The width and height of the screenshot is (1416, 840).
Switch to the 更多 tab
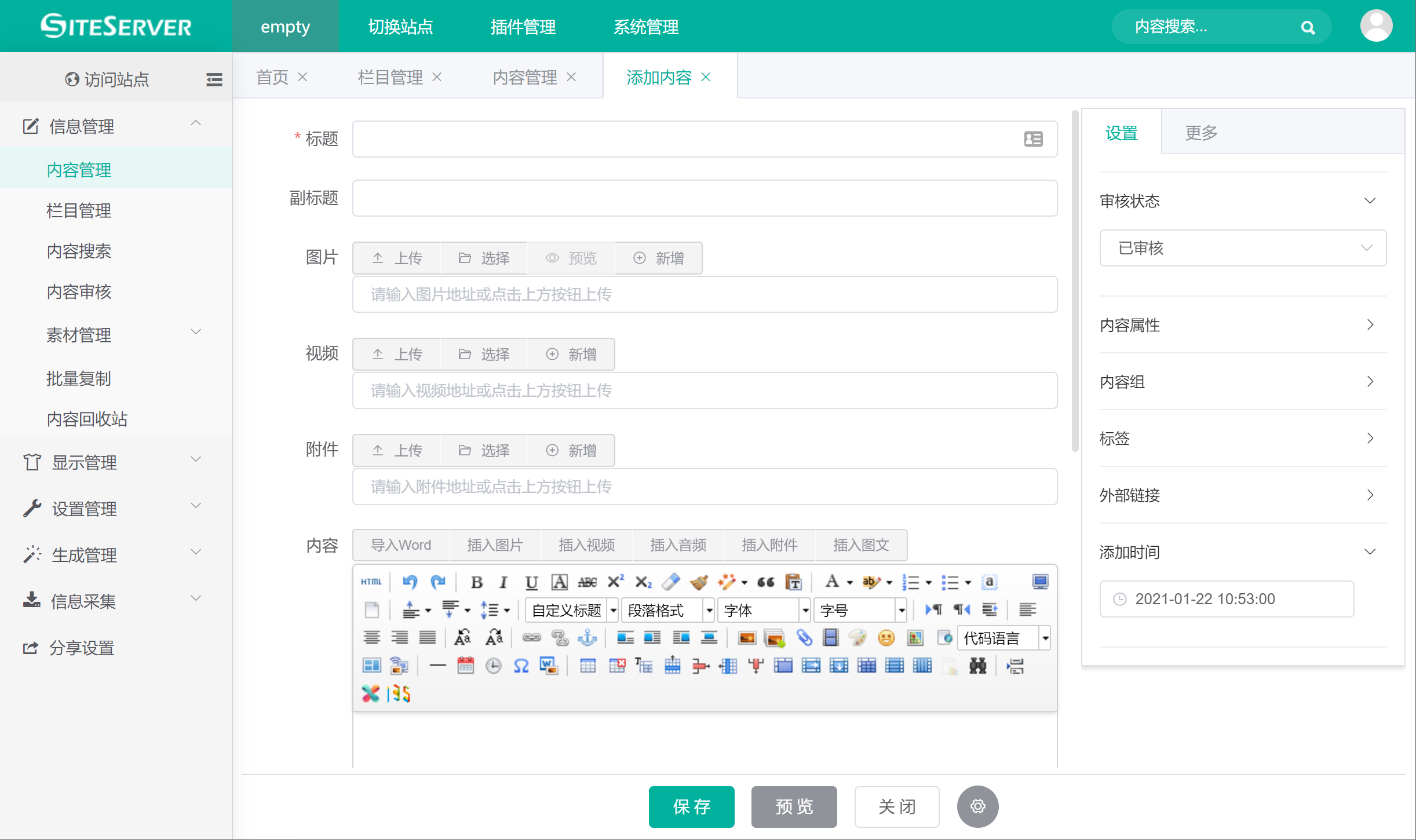click(1200, 133)
